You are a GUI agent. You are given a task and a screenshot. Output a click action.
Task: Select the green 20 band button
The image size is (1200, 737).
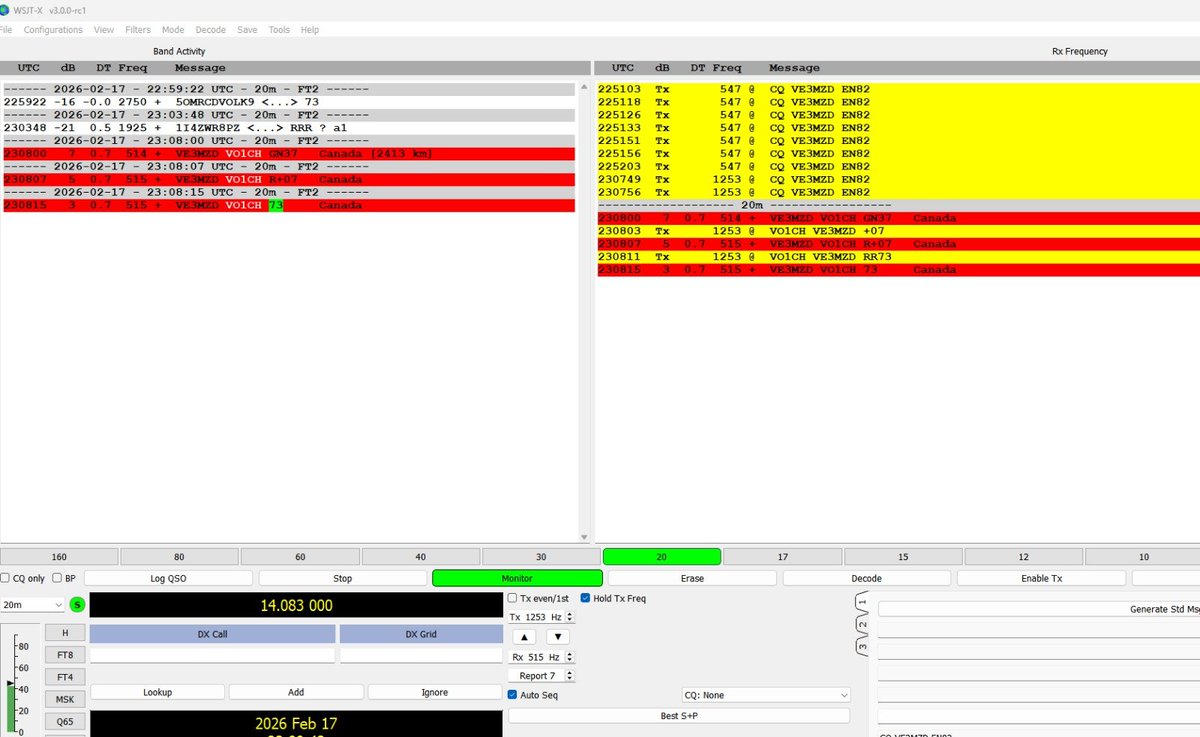[x=661, y=557]
